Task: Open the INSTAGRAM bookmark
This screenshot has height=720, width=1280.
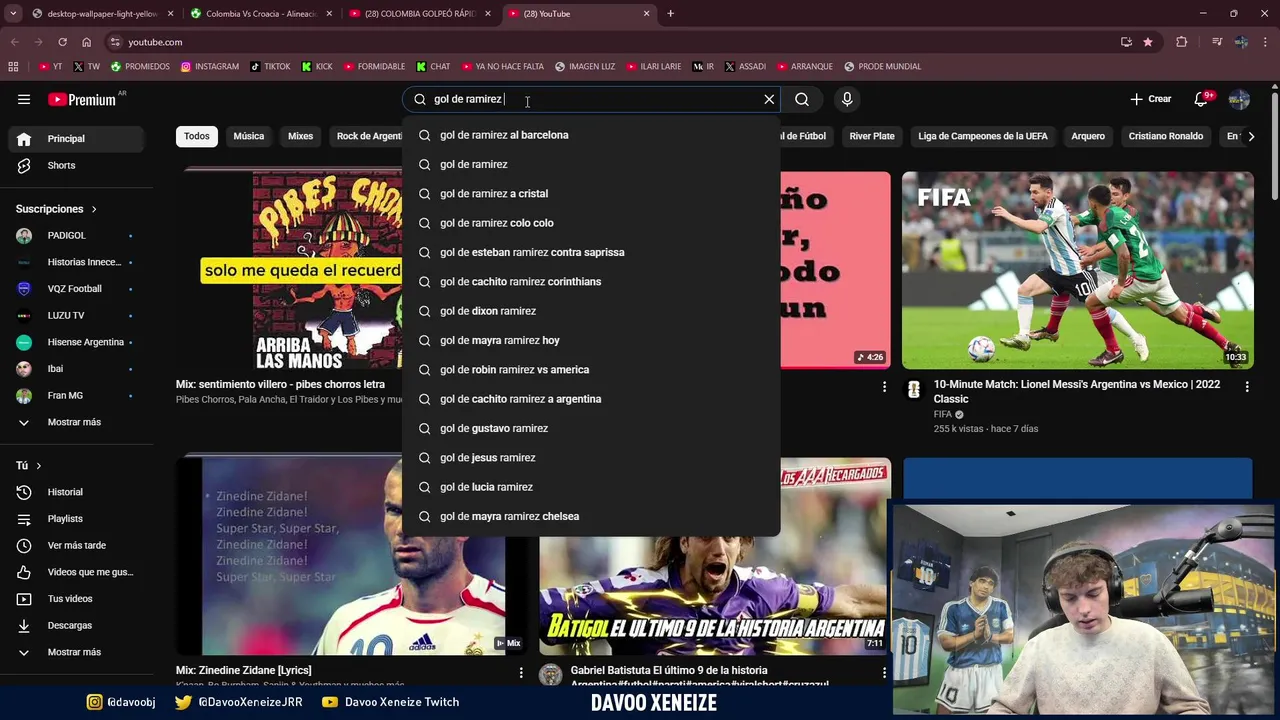Action: (210, 67)
